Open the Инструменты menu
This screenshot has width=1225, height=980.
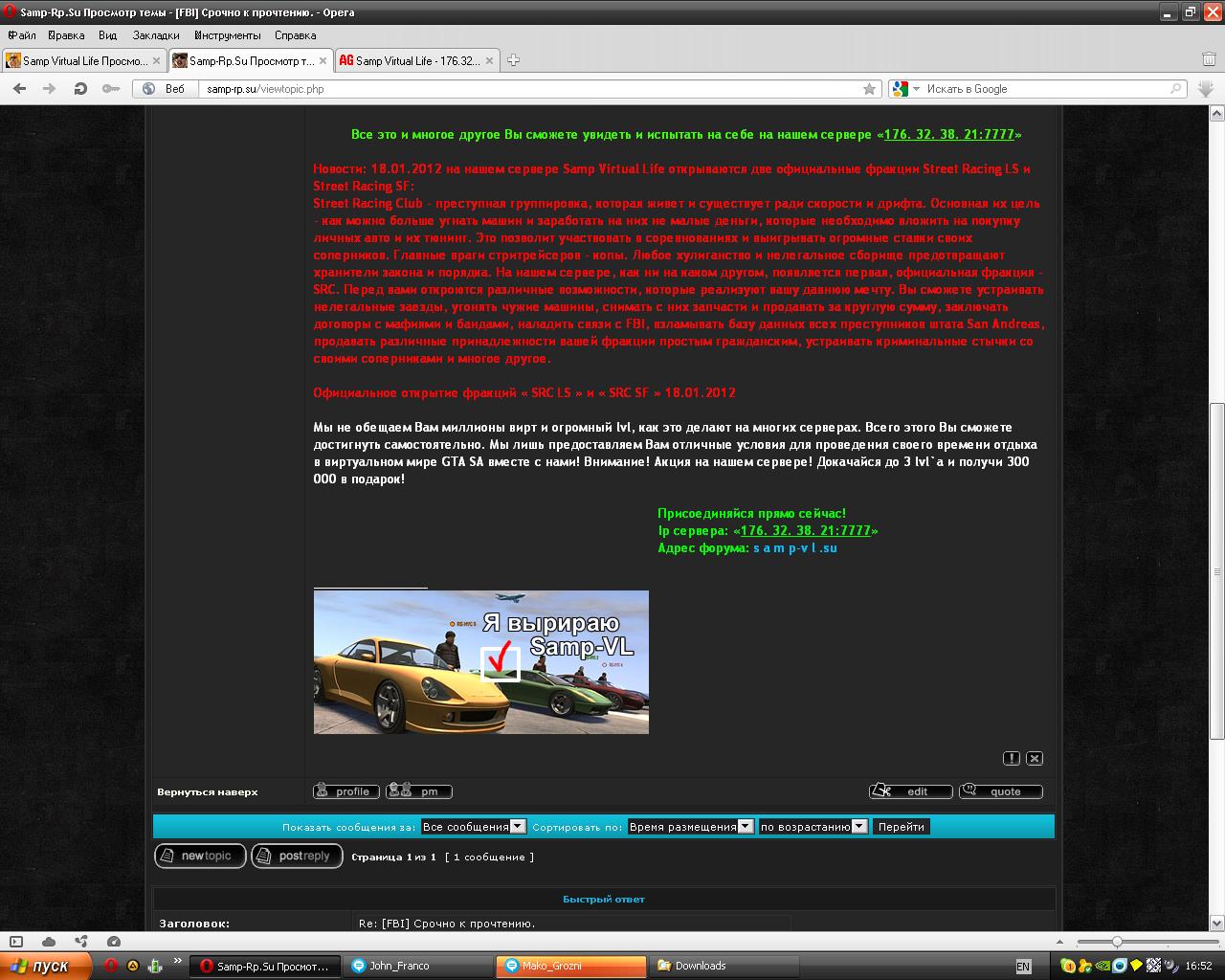tap(227, 35)
